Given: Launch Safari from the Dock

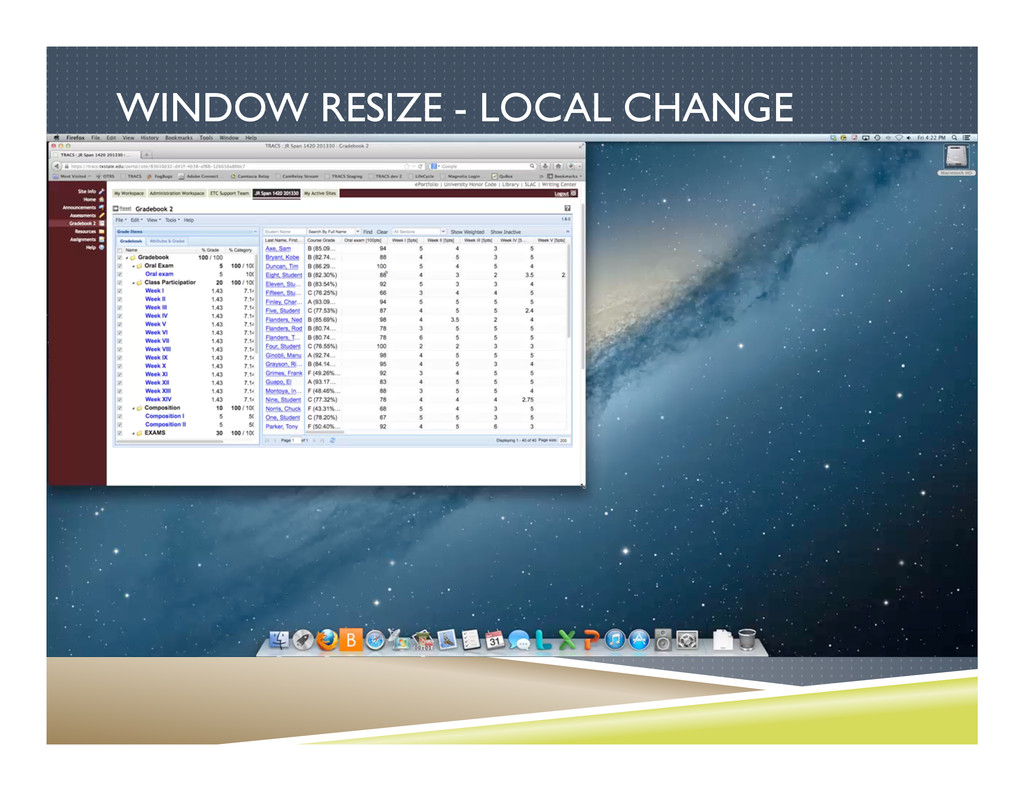Looking at the screenshot, I should pos(375,640).
